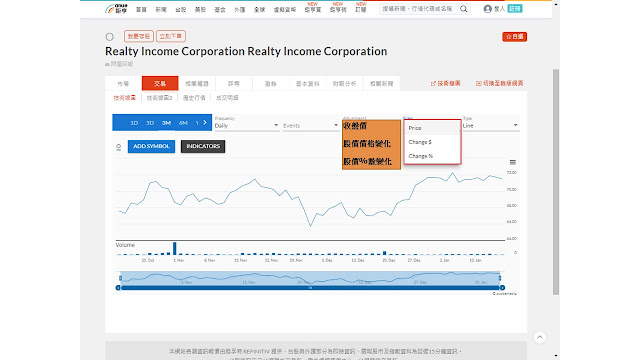640x360 pixels.
Task: Select the 1D range button
Action: (134, 122)
